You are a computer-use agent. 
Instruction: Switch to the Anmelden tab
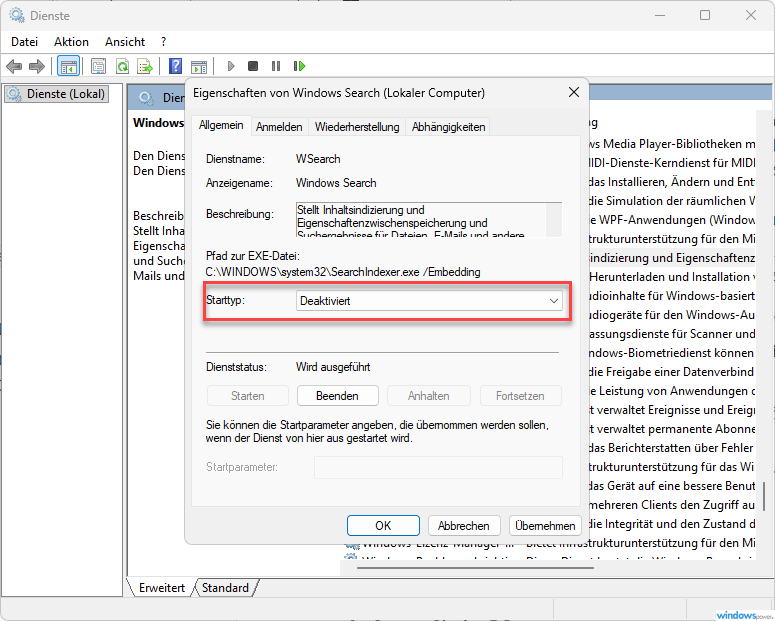(279, 127)
